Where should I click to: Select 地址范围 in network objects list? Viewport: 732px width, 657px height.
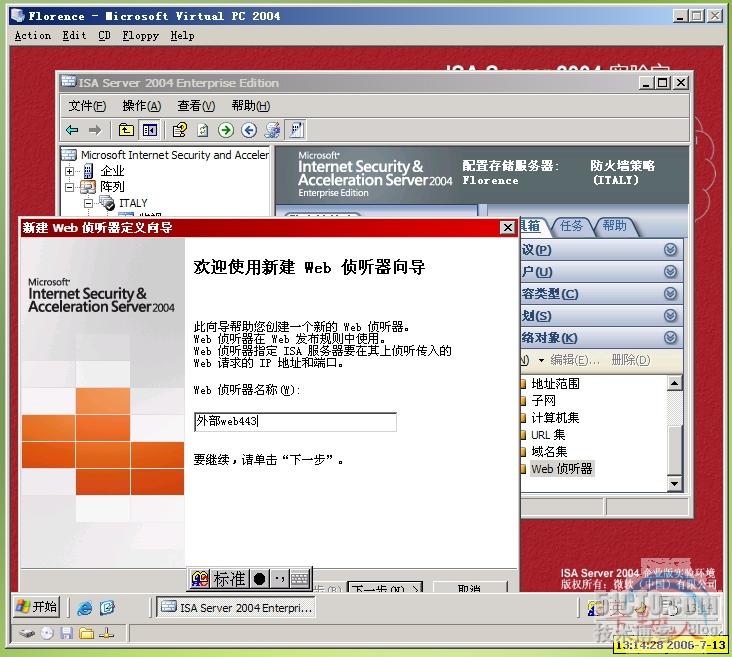pos(555,384)
